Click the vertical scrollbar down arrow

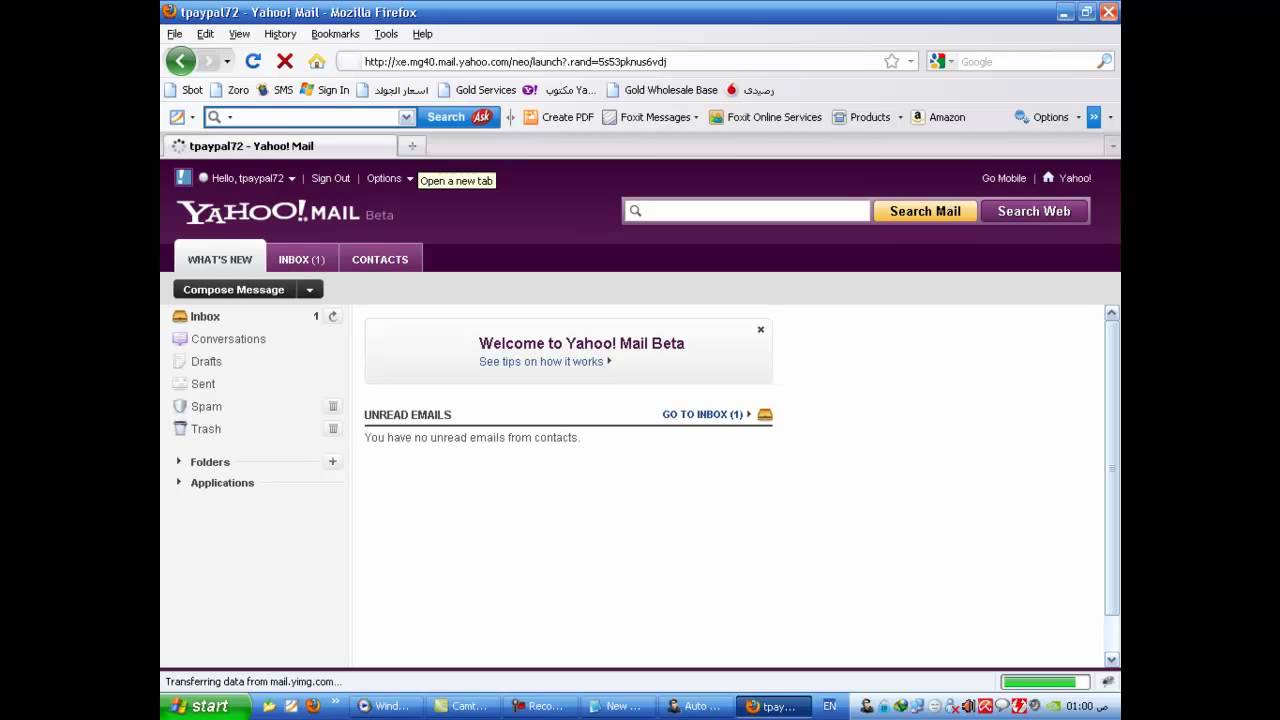pos(1111,659)
